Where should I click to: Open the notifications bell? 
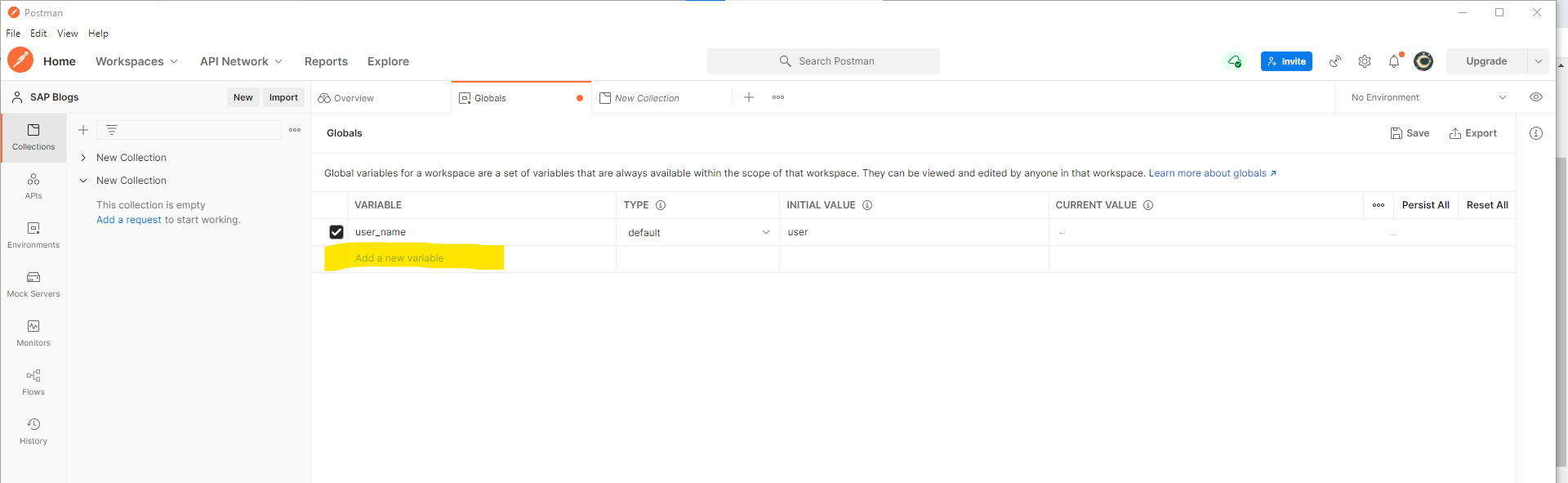[x=1394, y=61]
